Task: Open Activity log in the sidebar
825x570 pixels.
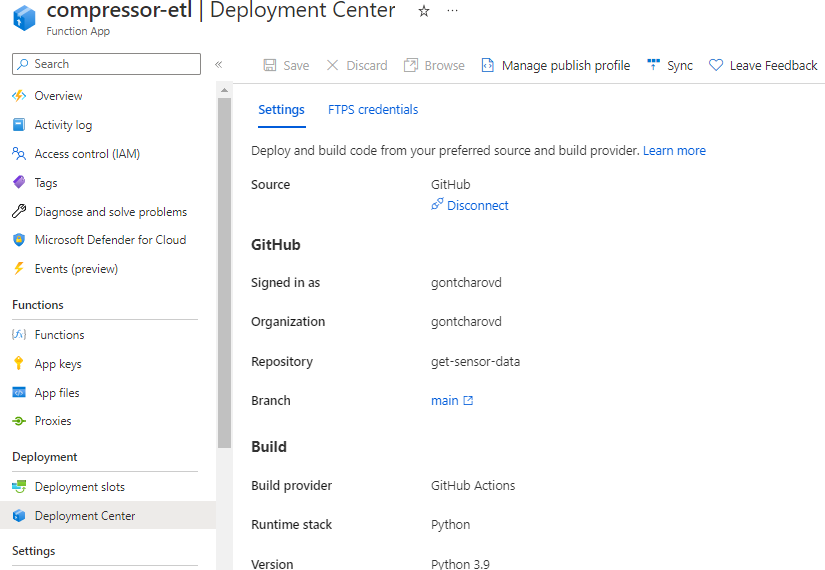Action: pos(63,125)
